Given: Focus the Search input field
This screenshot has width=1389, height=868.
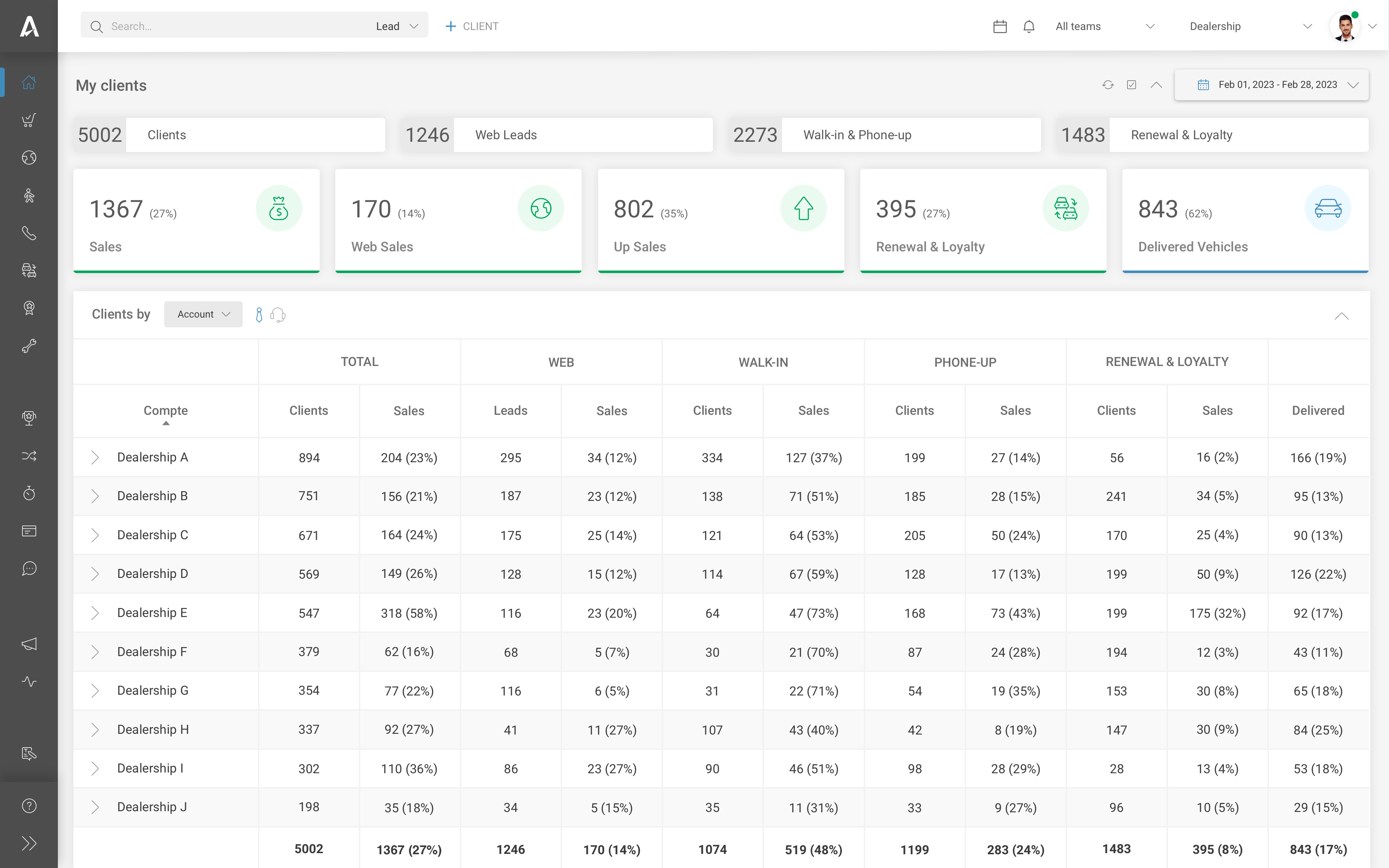Looking at the screenshot, I should click(x=230, y=26).
